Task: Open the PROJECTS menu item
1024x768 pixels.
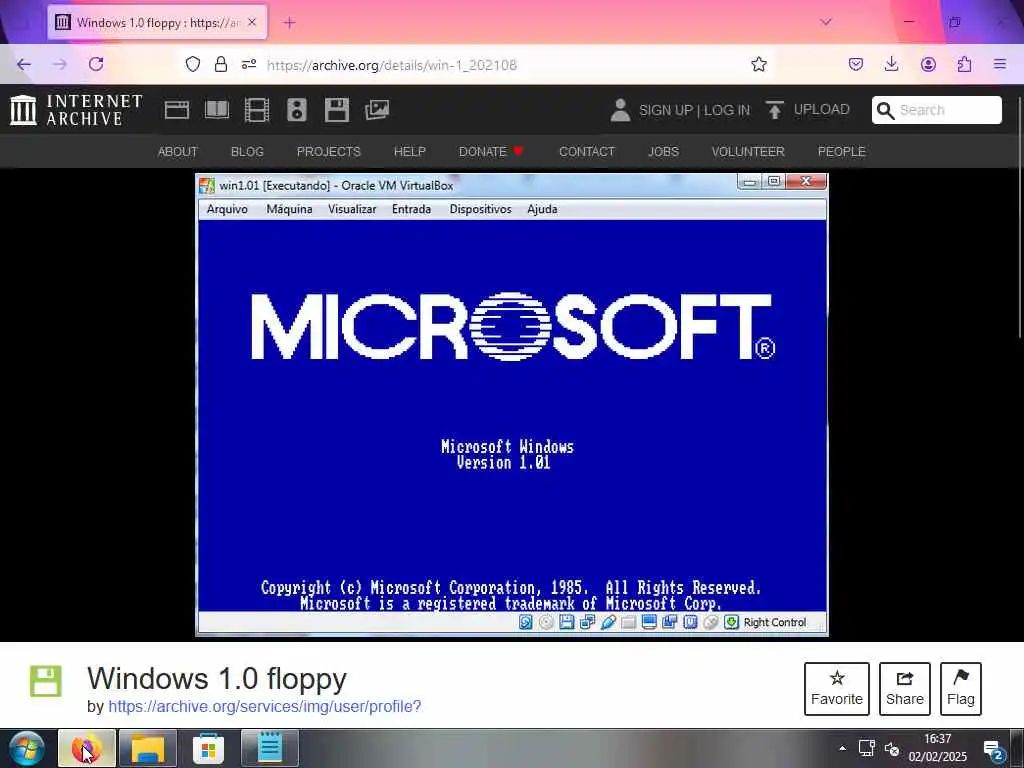Action: point(328,152)
